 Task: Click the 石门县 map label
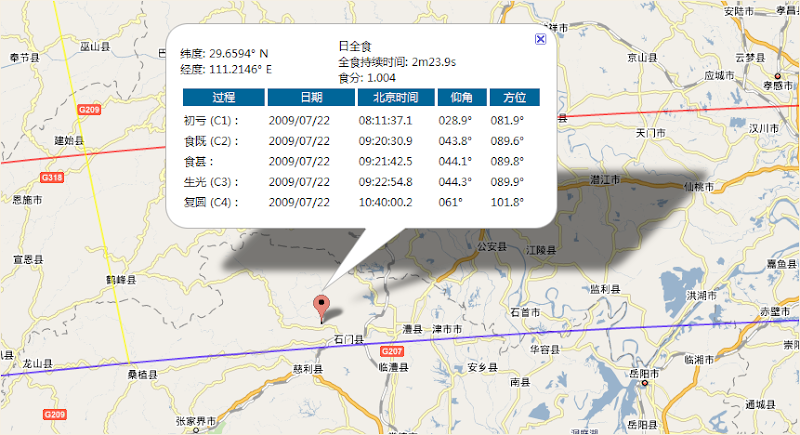click(349, 340)
